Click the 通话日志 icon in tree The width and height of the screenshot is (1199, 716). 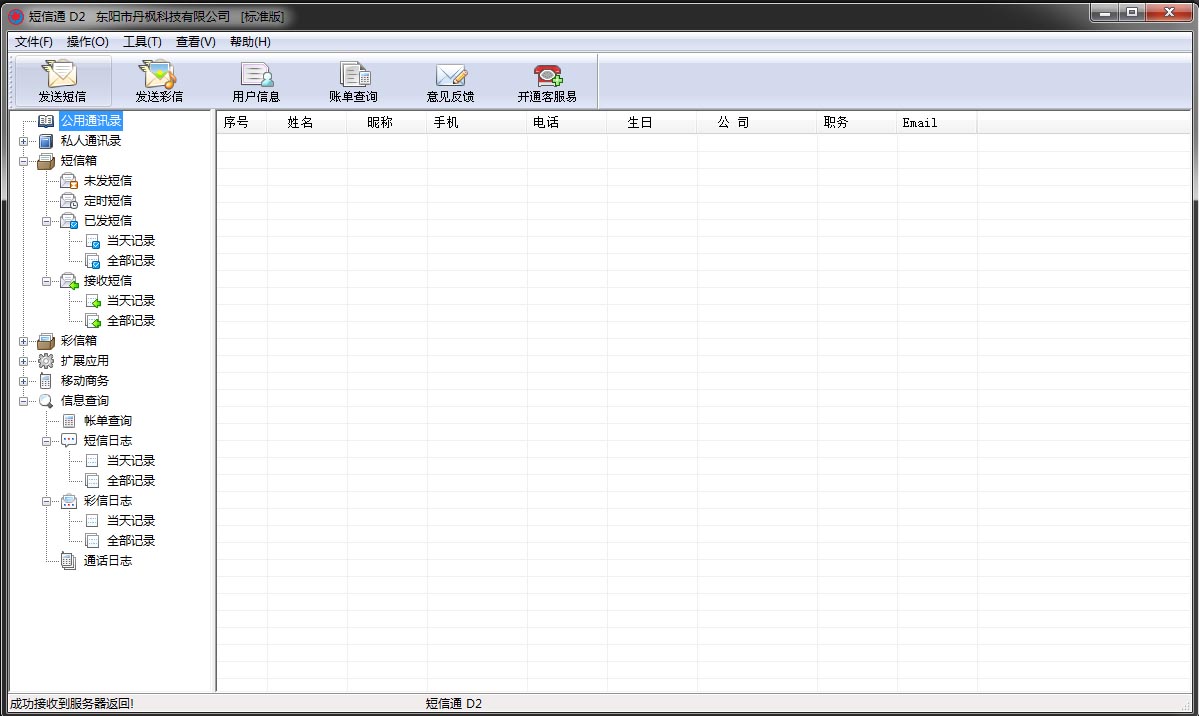68,561
